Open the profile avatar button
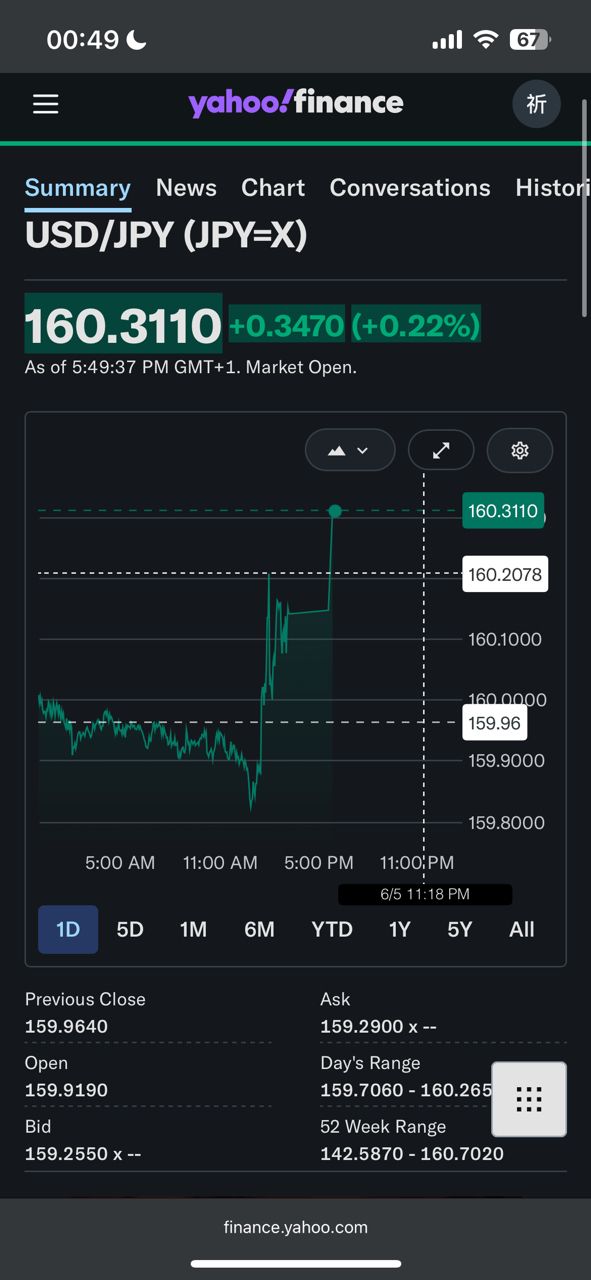The image size is (591, 1280). [x=537, y=104]
